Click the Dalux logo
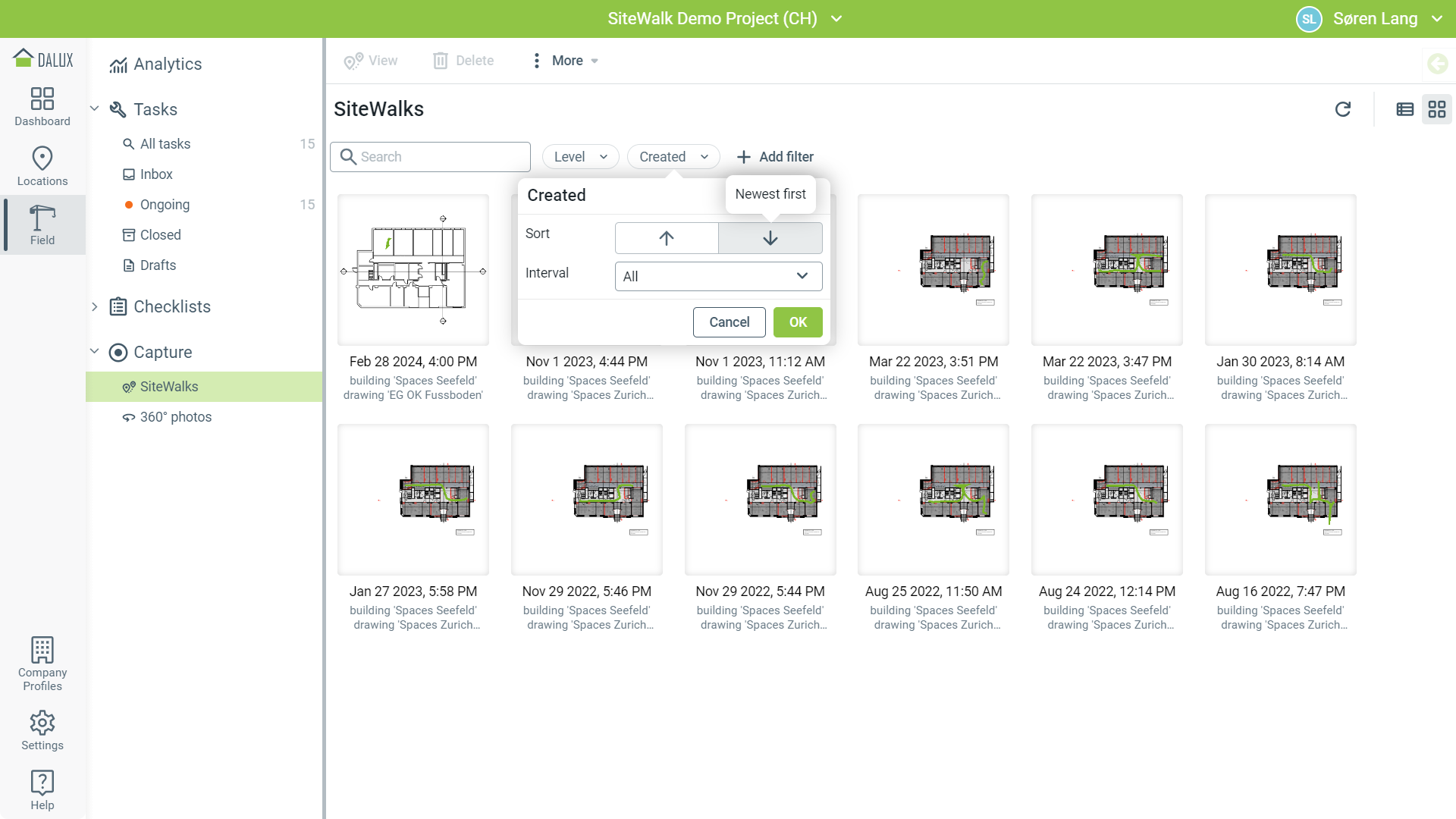Viewport: 1456px width, 819px height. (x=43, y=59)
